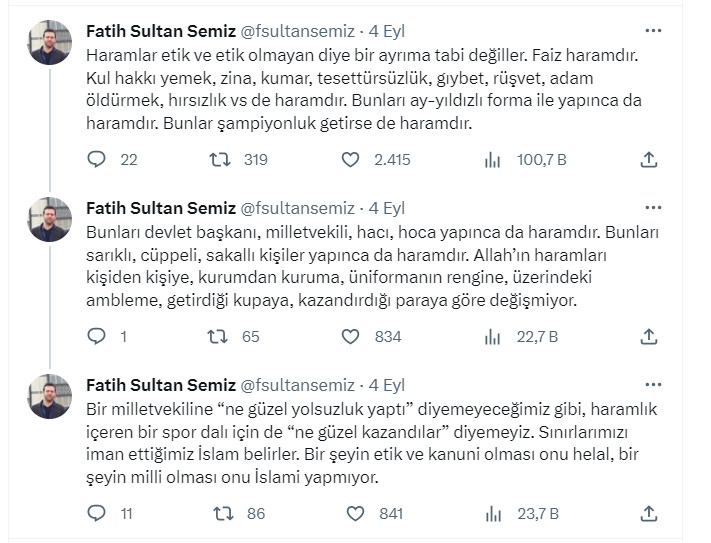Open more options on the first tweet
Viewport: 711px width, 543px height.
653,29
